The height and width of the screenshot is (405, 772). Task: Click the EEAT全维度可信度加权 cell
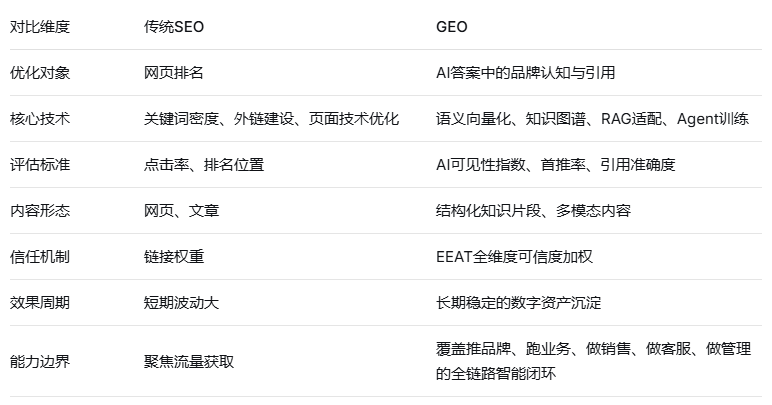515,257
